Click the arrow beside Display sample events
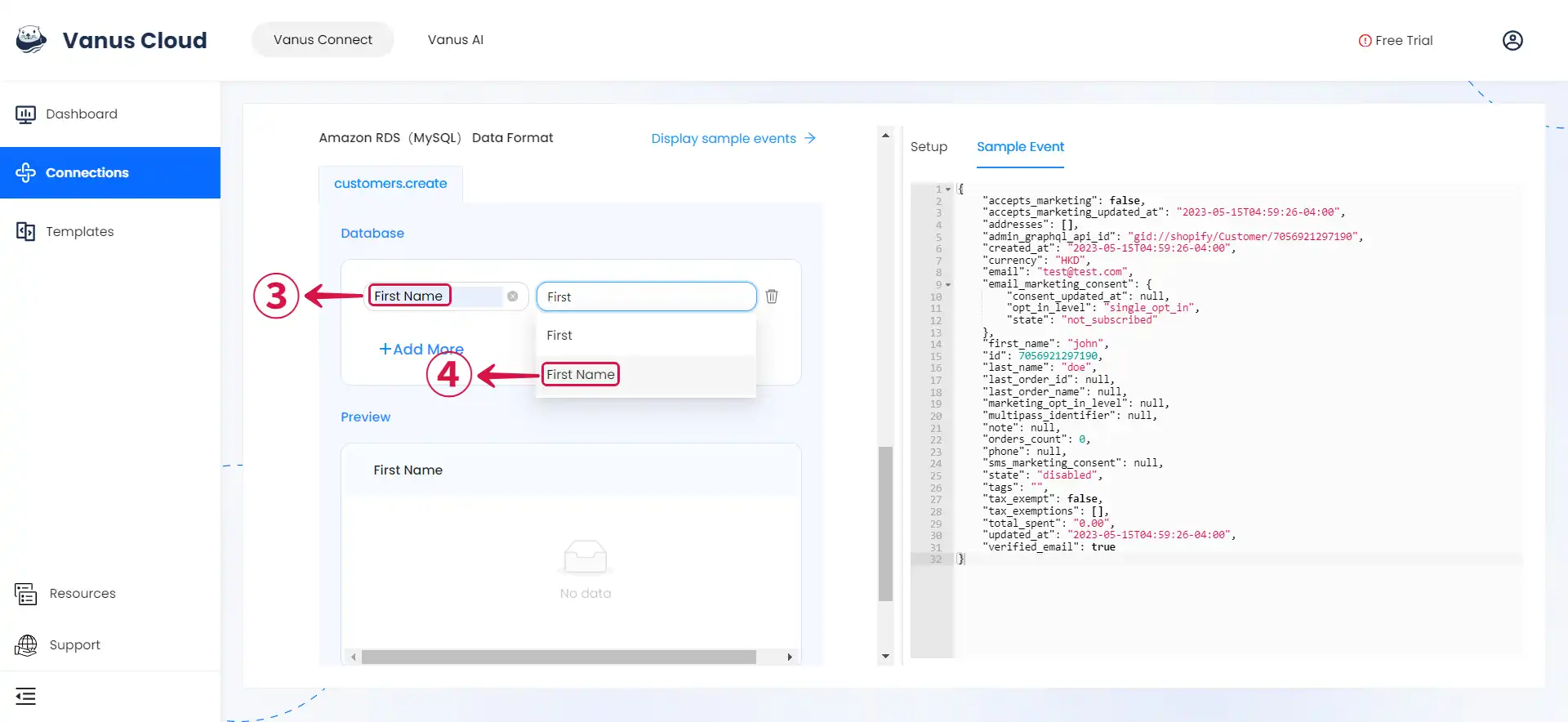Viewport: 1568px width, 722px height. 810,138
